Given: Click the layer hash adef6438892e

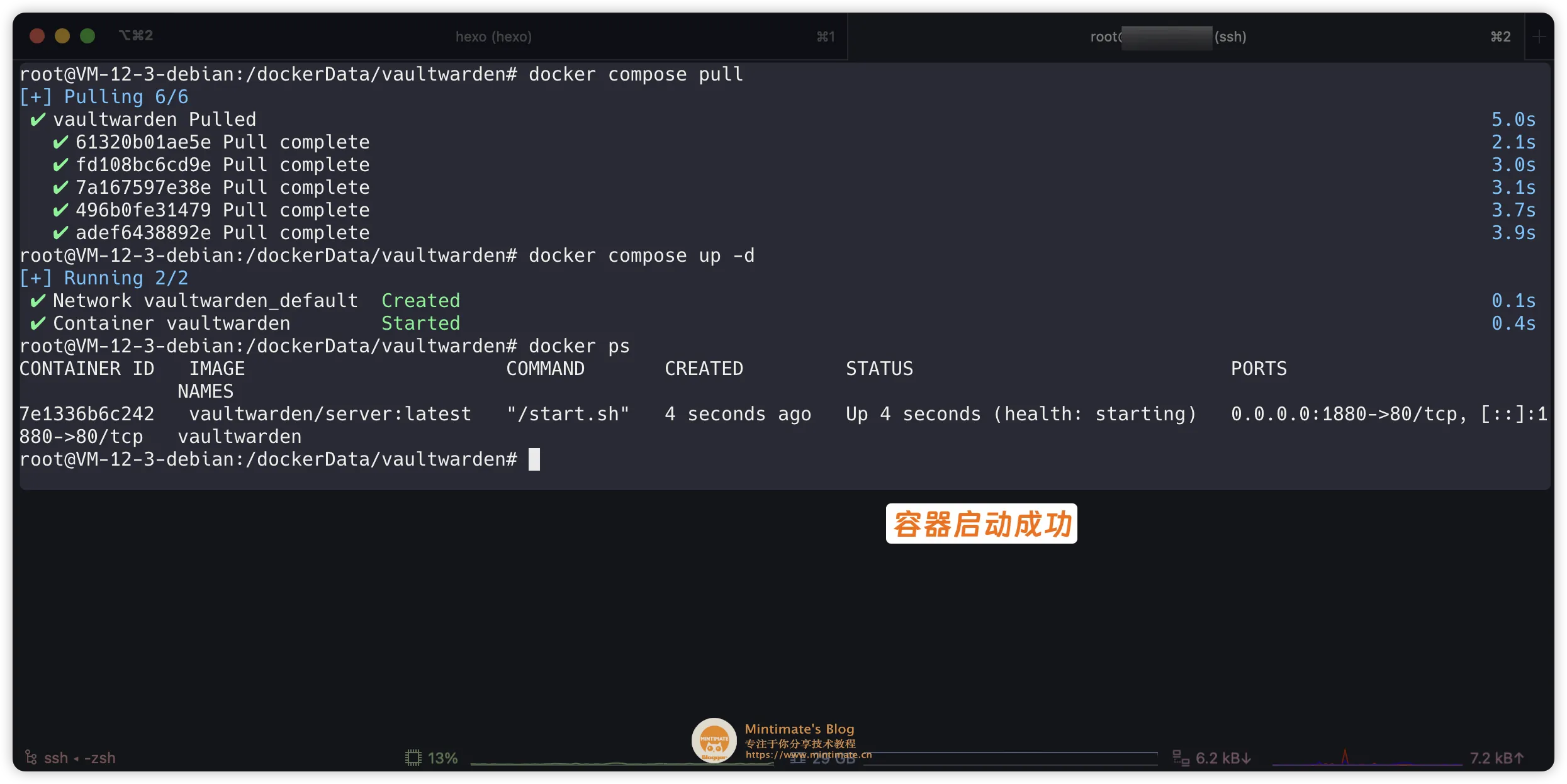Looking at the screenshot, I should tap(143, 233).
